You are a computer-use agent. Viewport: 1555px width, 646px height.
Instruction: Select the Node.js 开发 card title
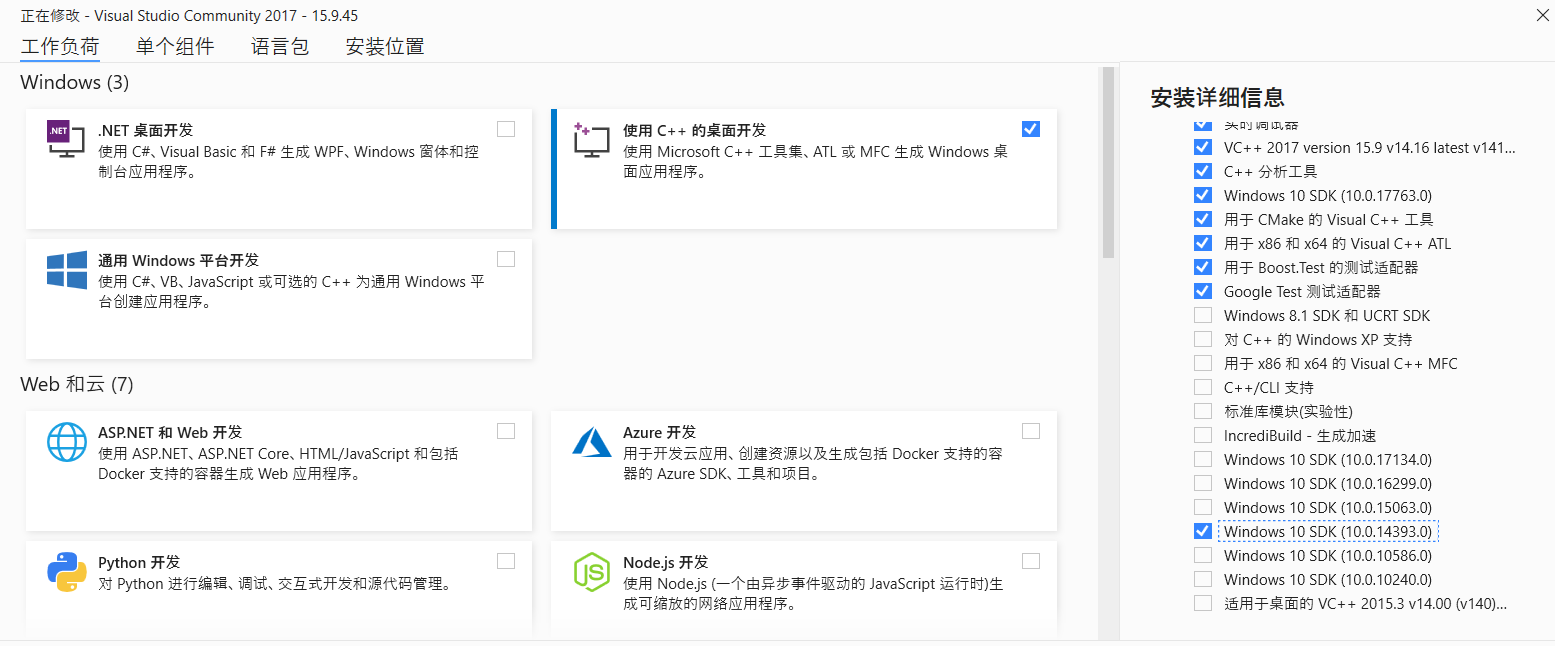click(x=665, y=562)
